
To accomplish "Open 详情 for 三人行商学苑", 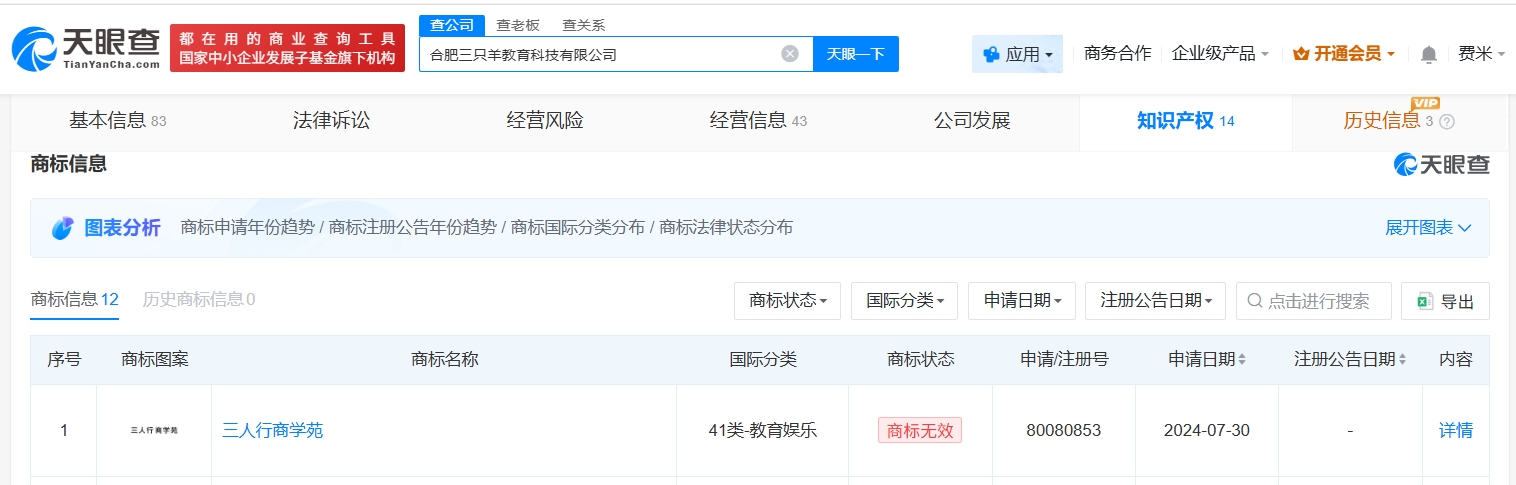I will click(1455, 431).
